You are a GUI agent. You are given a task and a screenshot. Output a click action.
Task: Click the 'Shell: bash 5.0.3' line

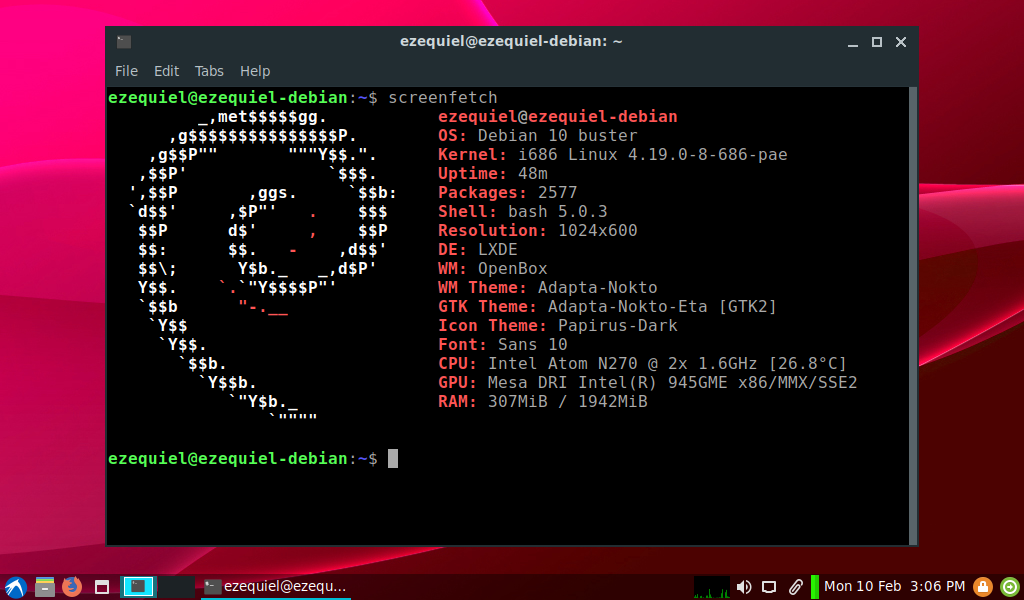(x=522, y=212)
